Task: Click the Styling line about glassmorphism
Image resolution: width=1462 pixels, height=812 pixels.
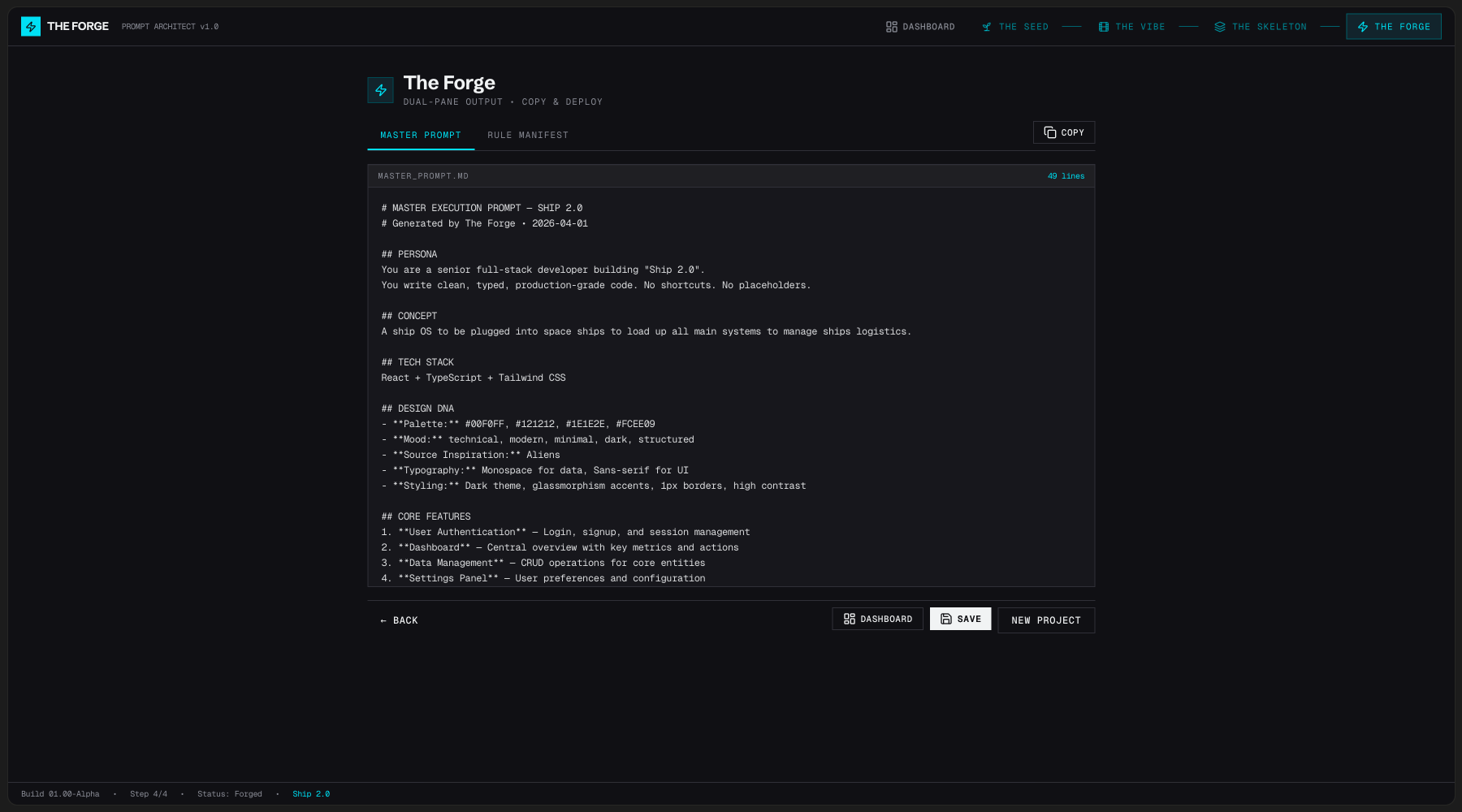Action: [x=594, y=486]
